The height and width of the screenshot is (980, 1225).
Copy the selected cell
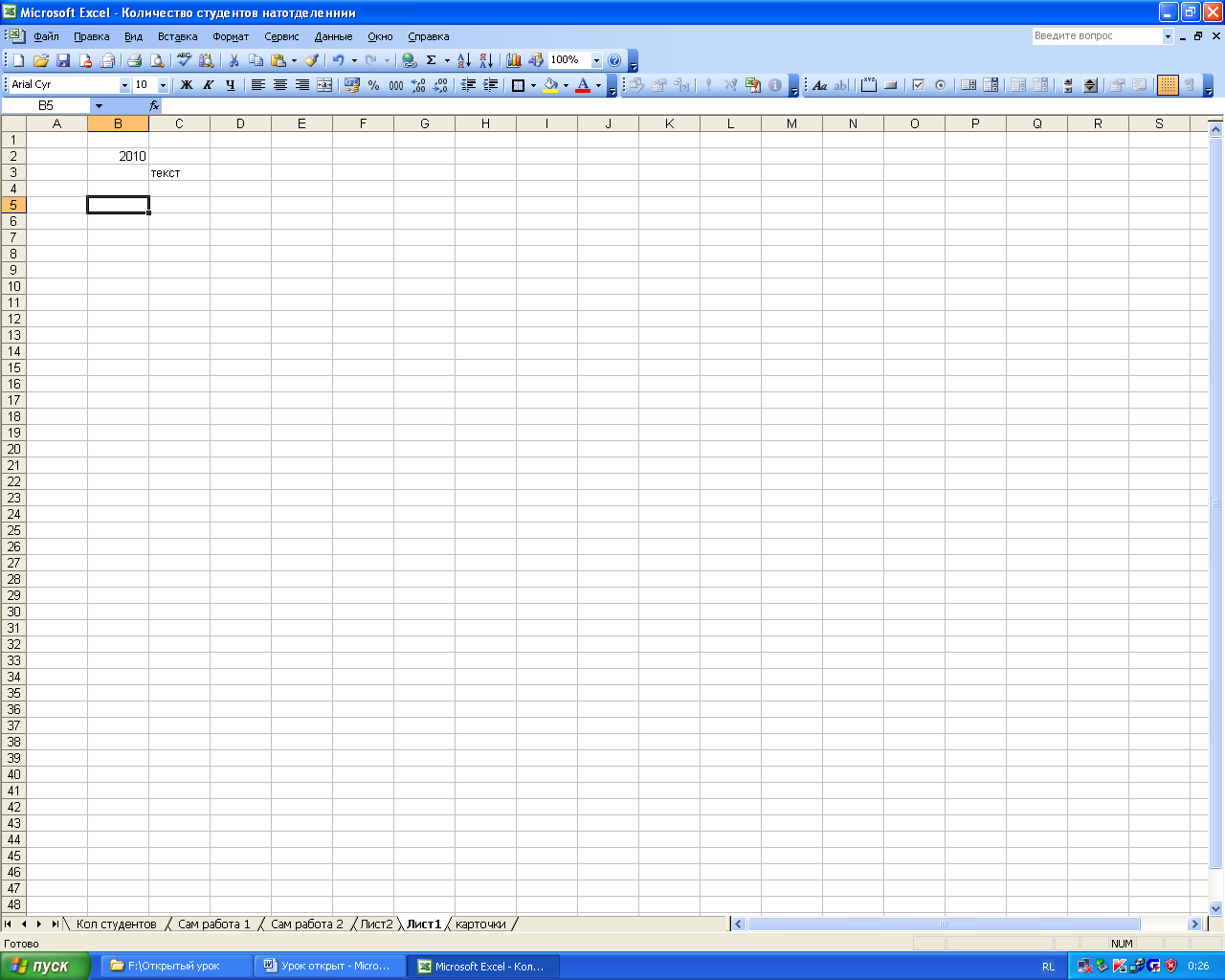click(256, 60)
